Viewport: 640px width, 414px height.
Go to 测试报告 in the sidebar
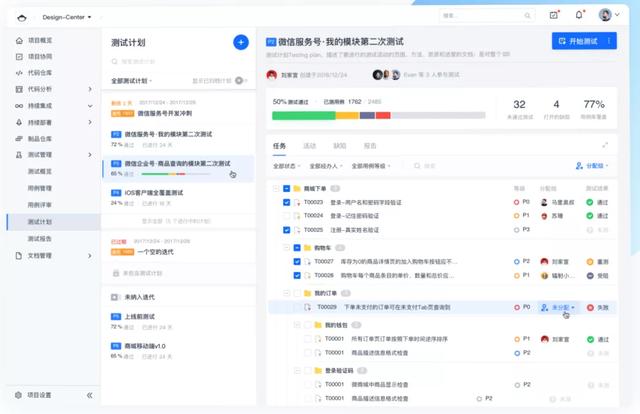tap(40, 238)
